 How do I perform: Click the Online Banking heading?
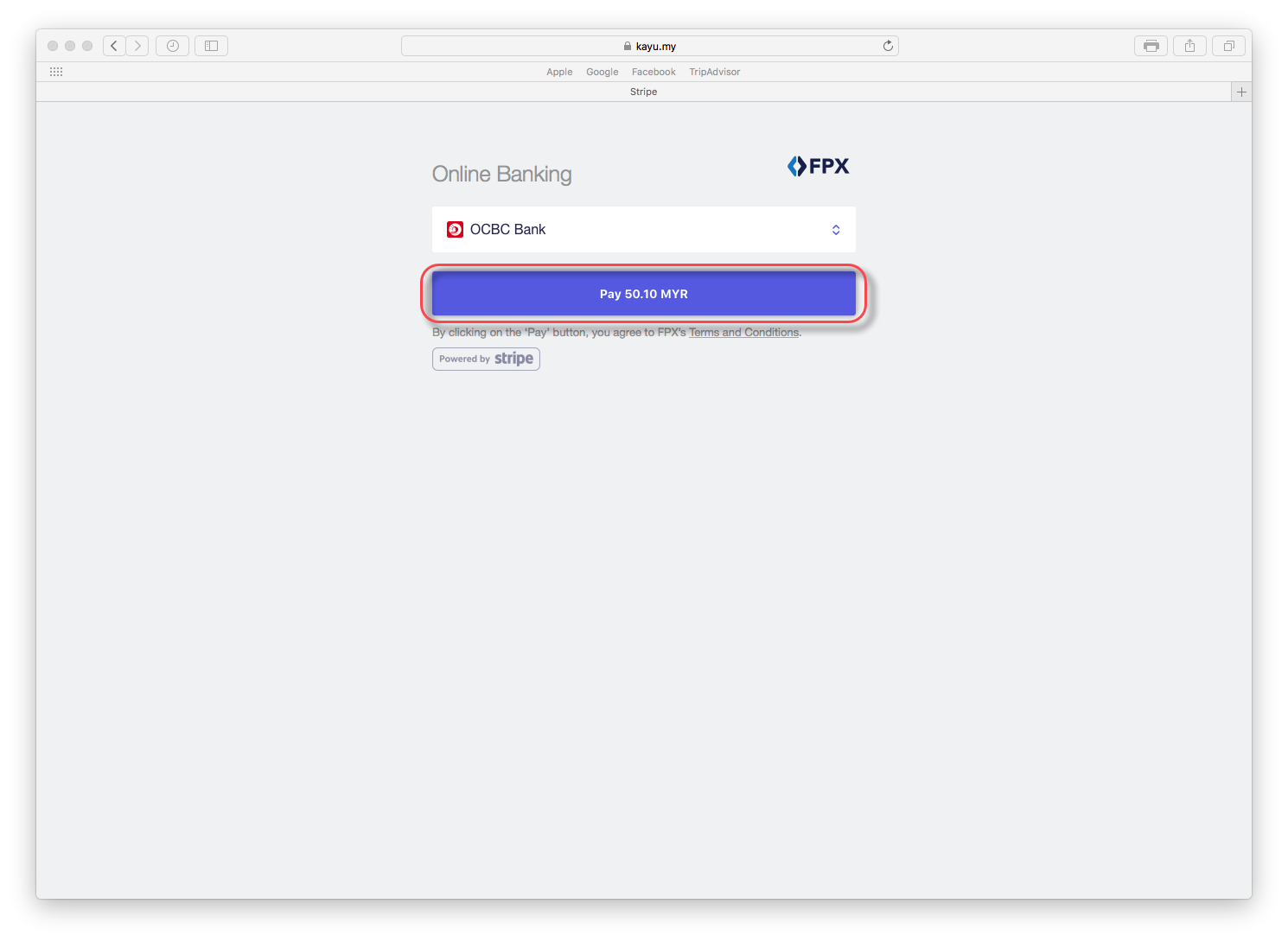[501, 174]
